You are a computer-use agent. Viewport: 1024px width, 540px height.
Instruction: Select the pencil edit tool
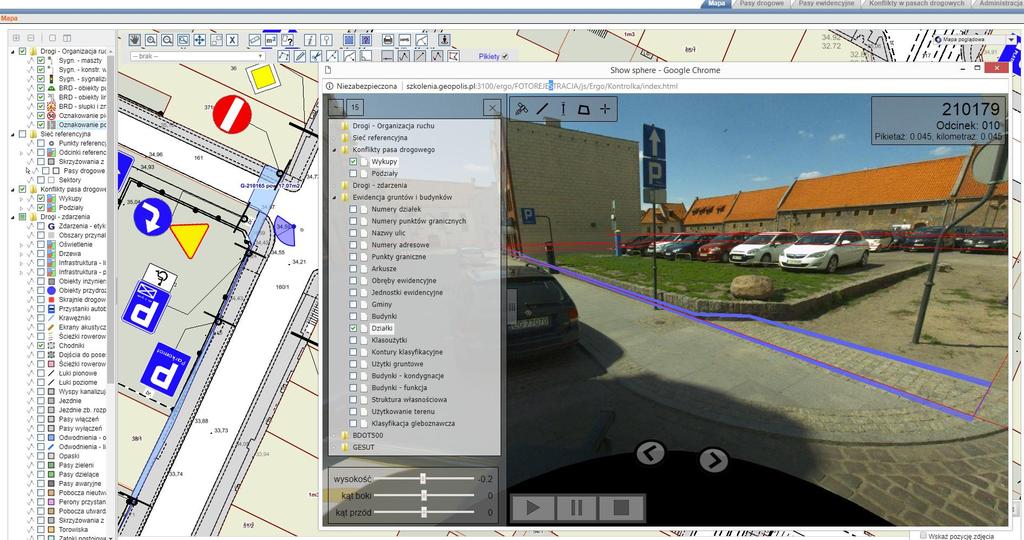tap(300, 57)
